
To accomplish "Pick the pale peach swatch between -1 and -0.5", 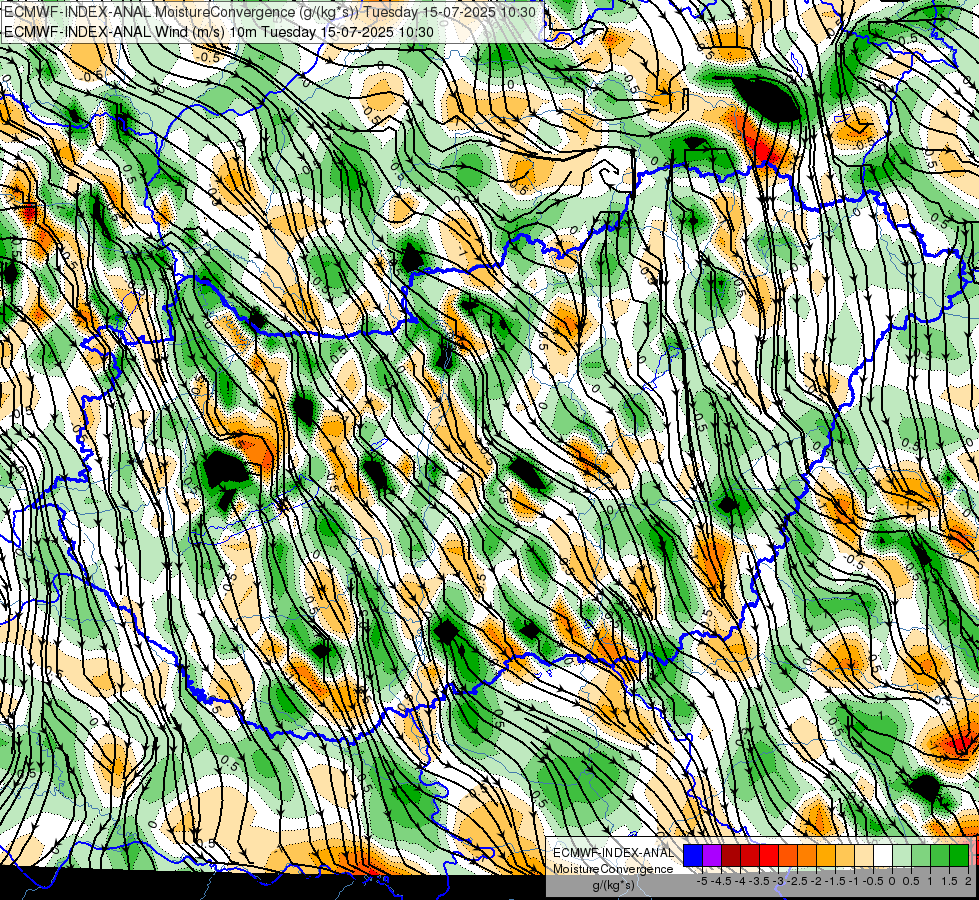I will [864, 855].
